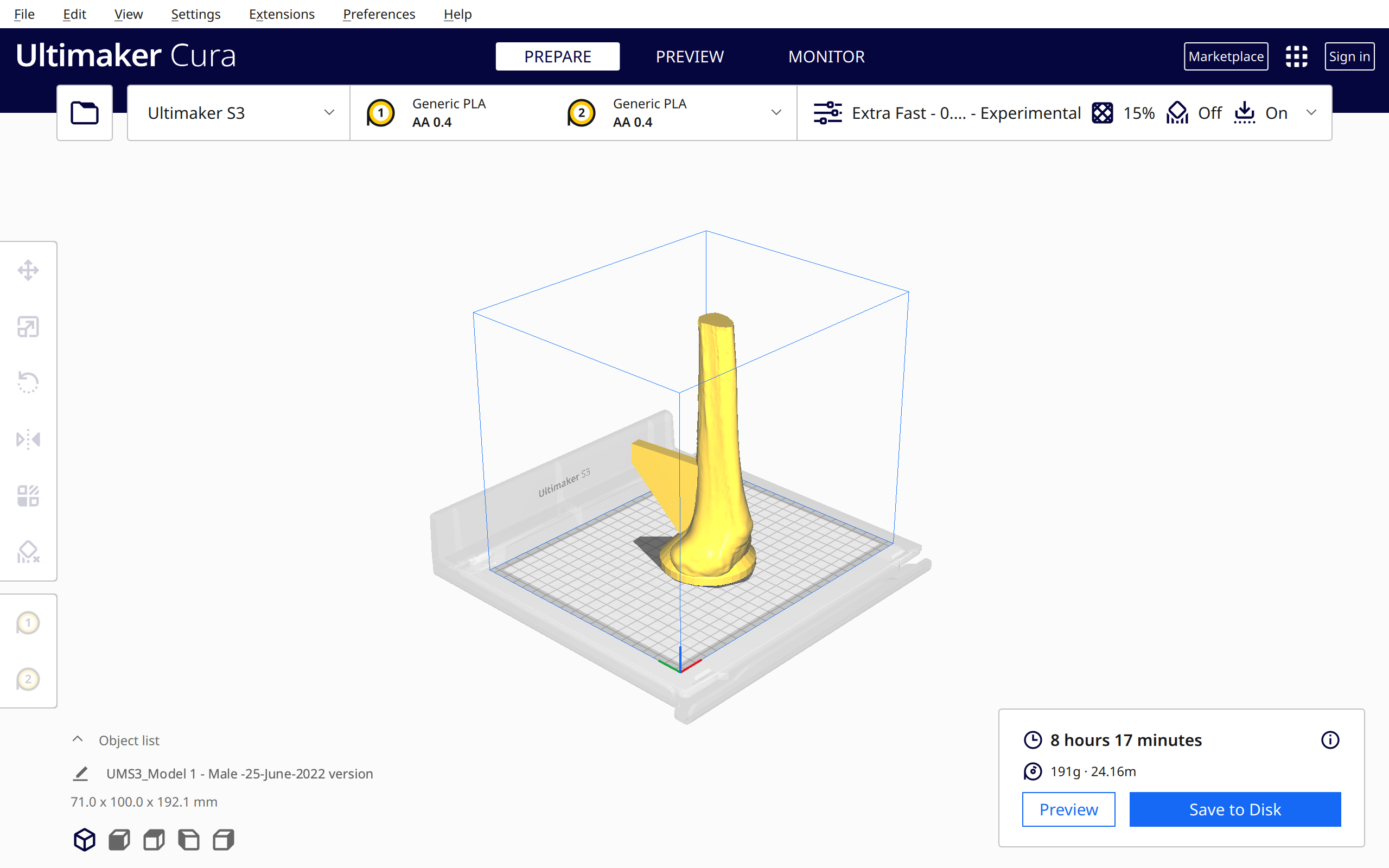The image size is (1389, 868).
Task: Click the Save to Disk button
Action: tap(1234, 809)
